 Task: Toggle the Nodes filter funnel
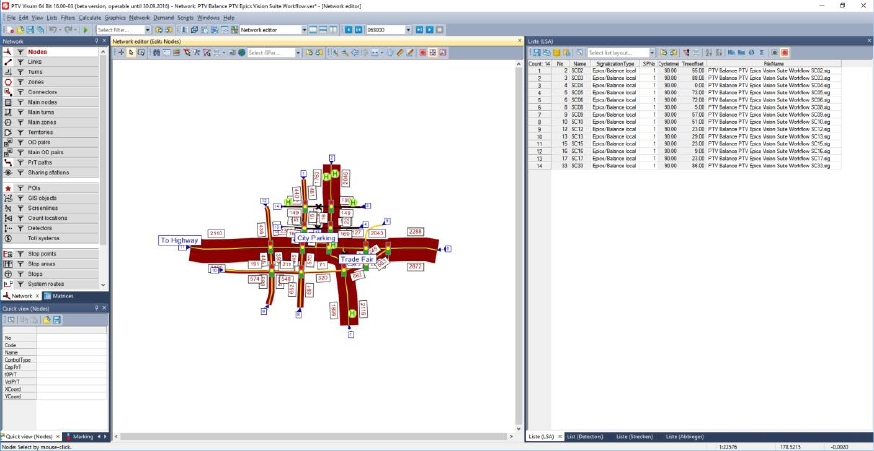pyautogui.click(x=20, y=52)
